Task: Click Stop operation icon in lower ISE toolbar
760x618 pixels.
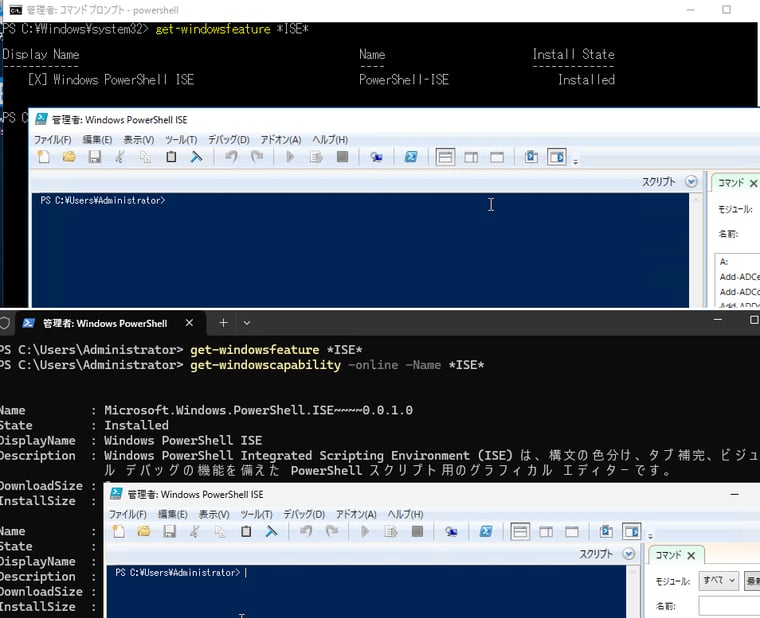Action: [x=417, y=532]
